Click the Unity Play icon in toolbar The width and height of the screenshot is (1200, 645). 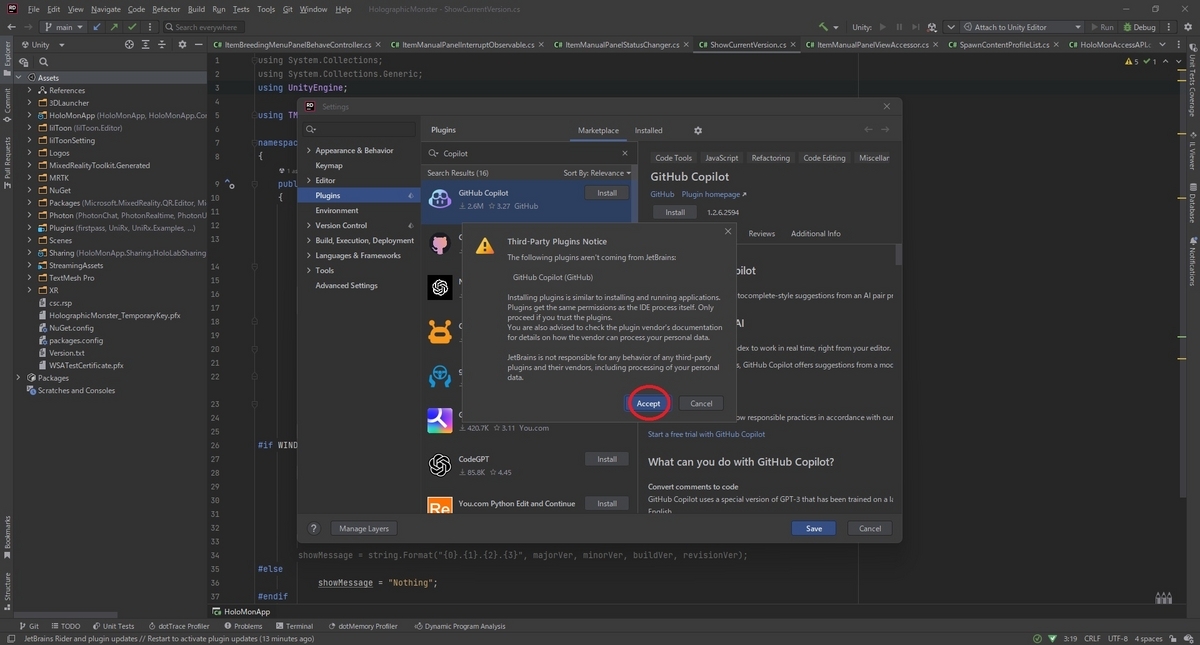tap(883, 27)
